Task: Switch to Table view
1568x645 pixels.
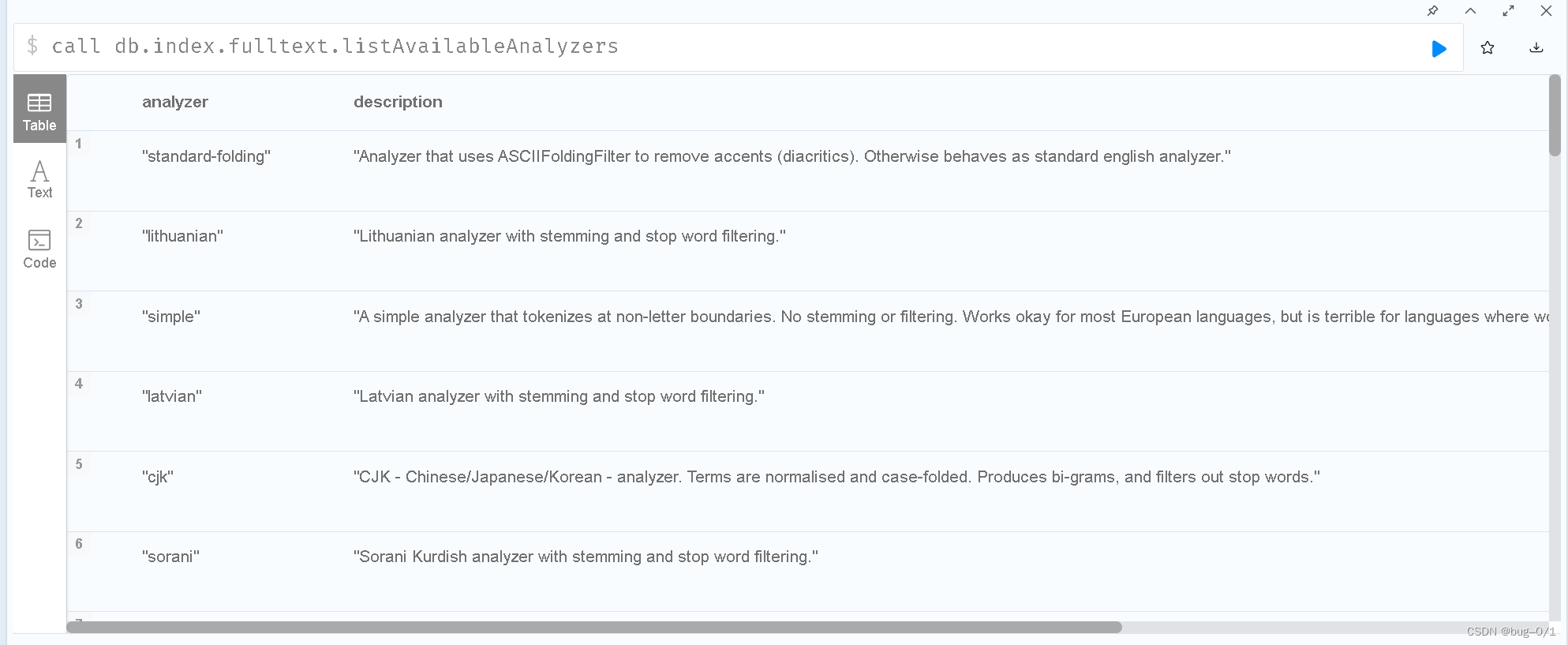Action: tap(39, 110)
